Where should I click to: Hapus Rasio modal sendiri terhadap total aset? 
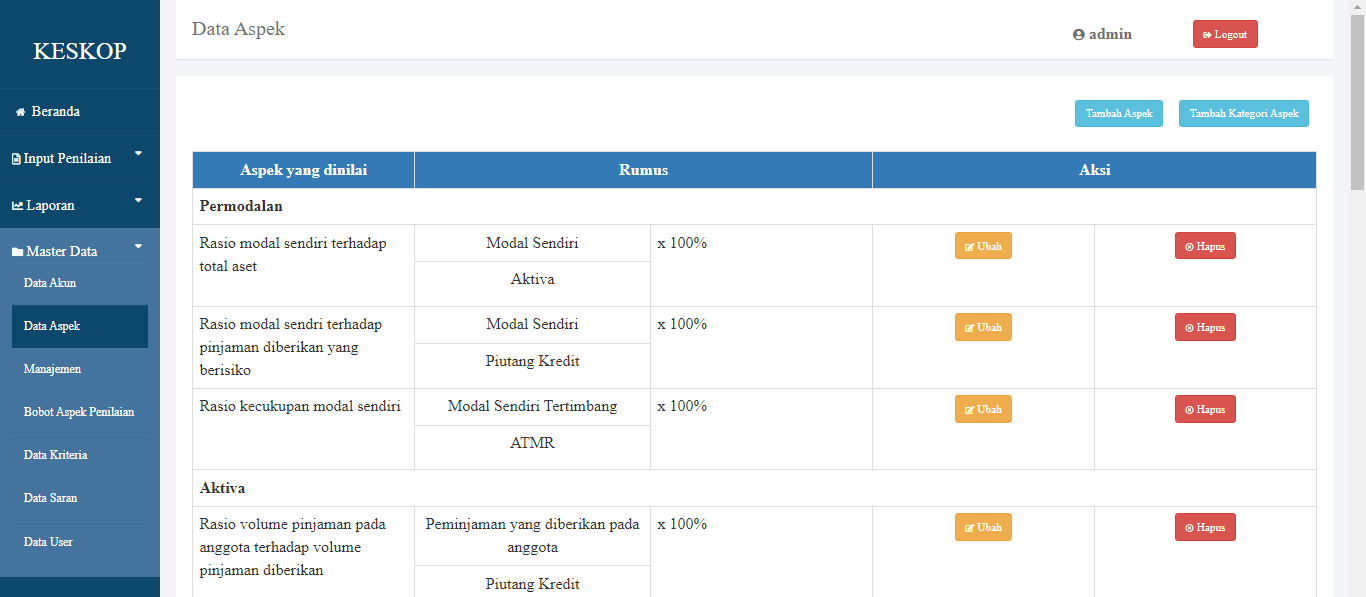click(1205, 245)
